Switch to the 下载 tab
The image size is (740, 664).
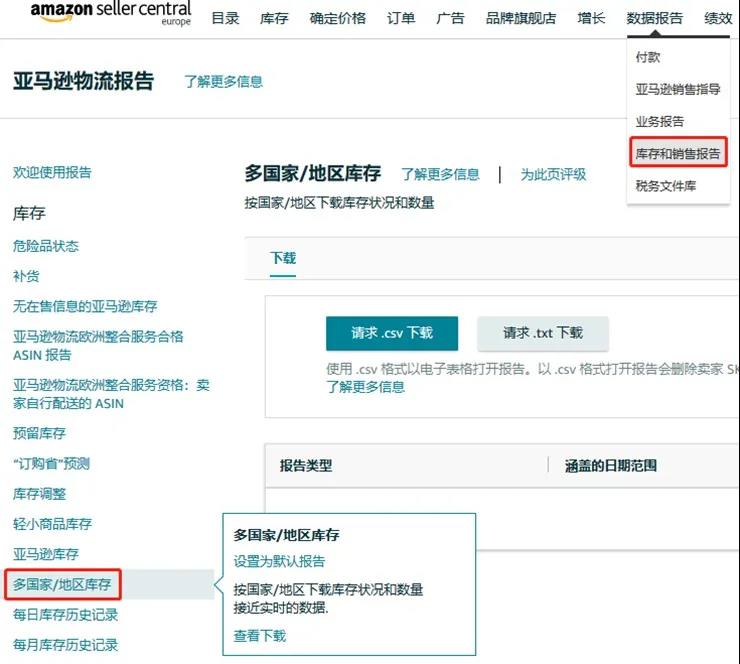coord(283,258)
